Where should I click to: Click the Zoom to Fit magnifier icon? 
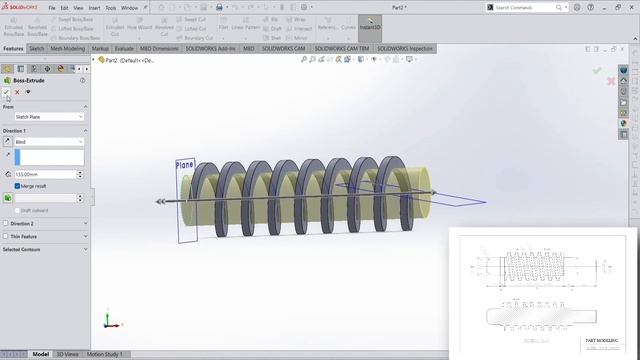(304, 60)
